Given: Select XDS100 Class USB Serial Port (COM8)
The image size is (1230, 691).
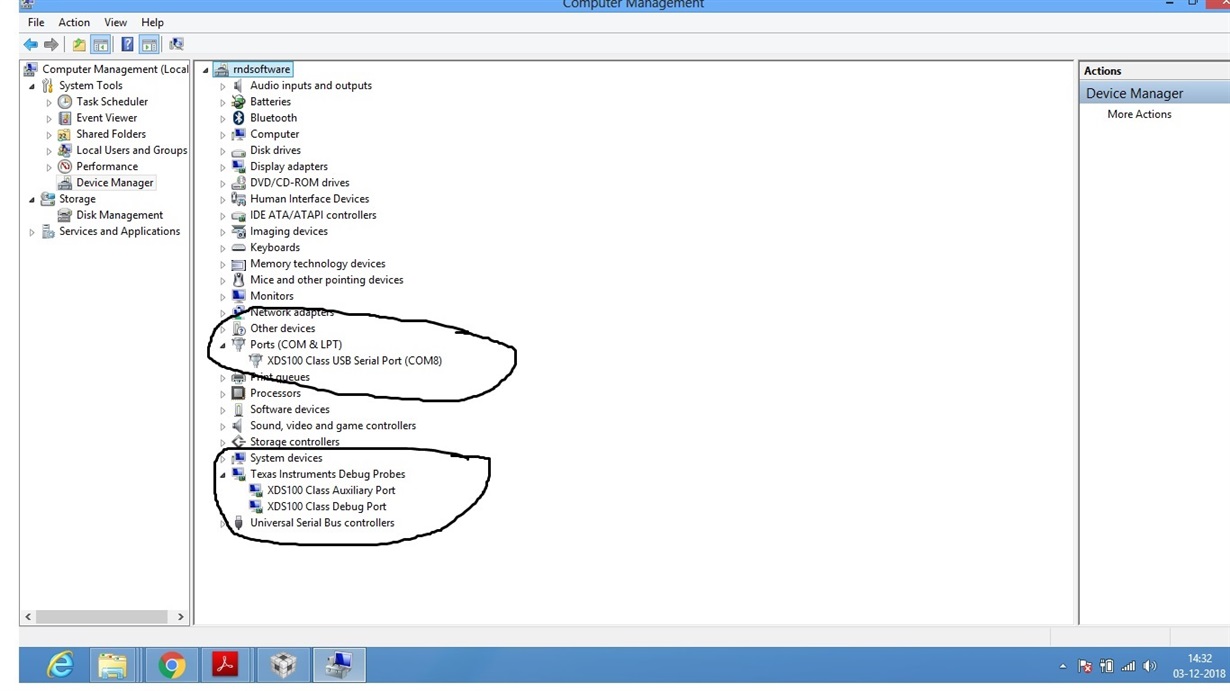Looking at the screenshot, I should pyautogui.click(x=354, y=361).
